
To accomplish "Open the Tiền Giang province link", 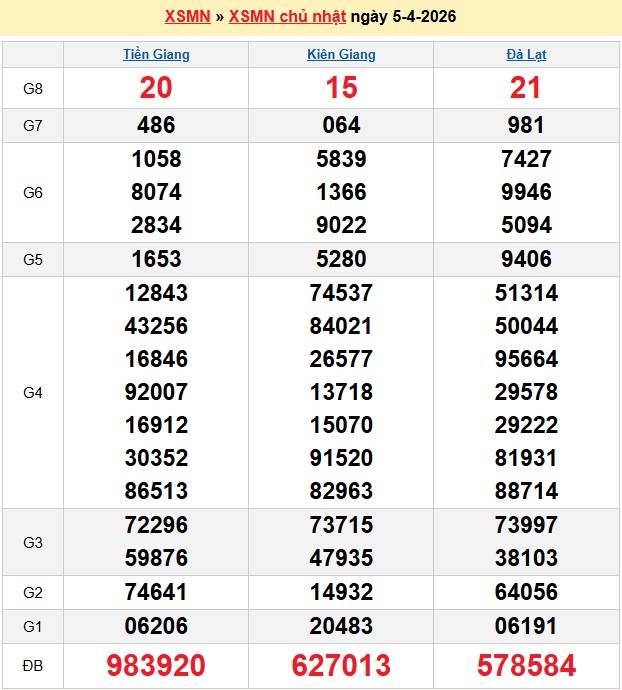I will pyautogui.click(x=156, y=54).
